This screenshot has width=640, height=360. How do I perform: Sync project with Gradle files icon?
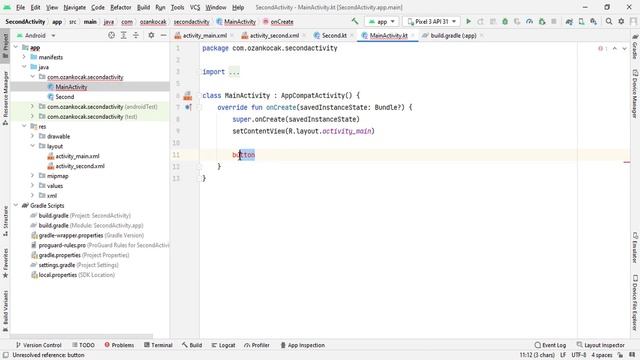pyautogui.click(x=569, y=21)
